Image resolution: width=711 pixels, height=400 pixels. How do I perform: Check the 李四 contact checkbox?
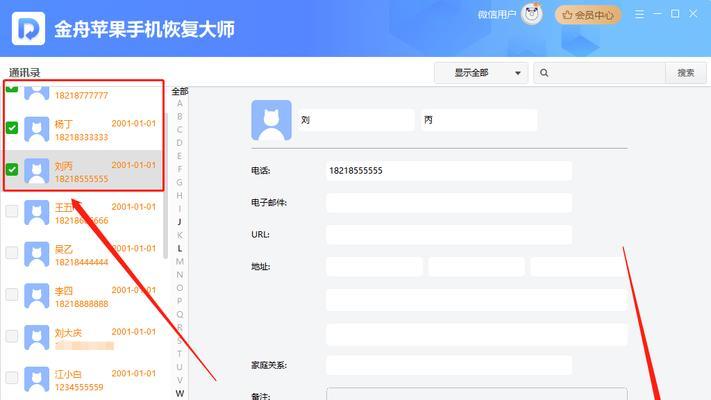click(x=12, y=294)
